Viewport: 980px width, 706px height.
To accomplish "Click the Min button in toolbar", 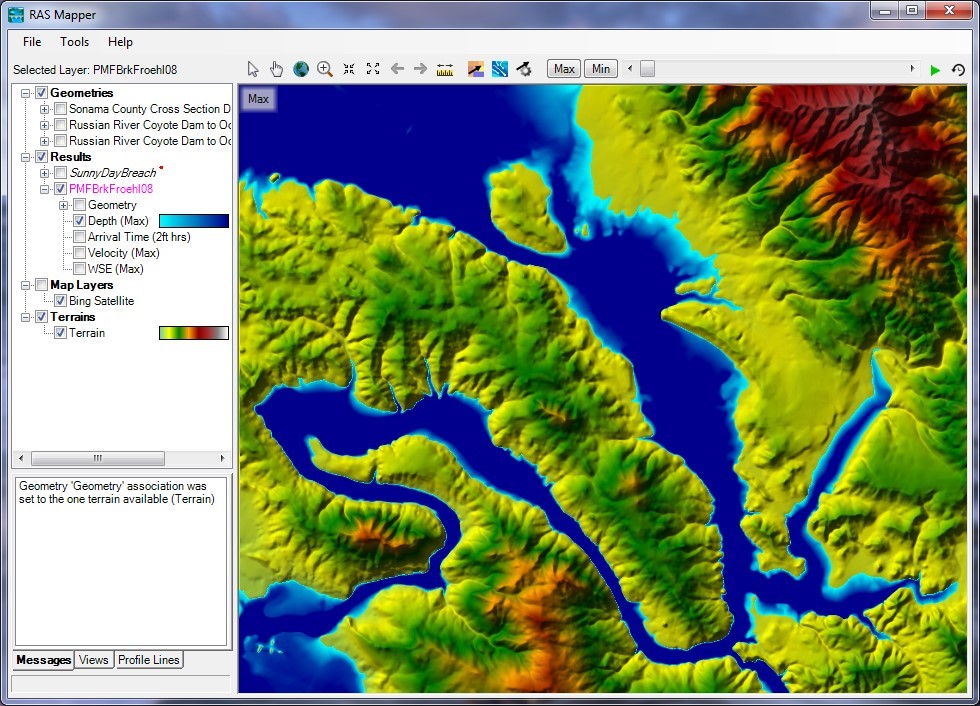I will coord(600,69).
